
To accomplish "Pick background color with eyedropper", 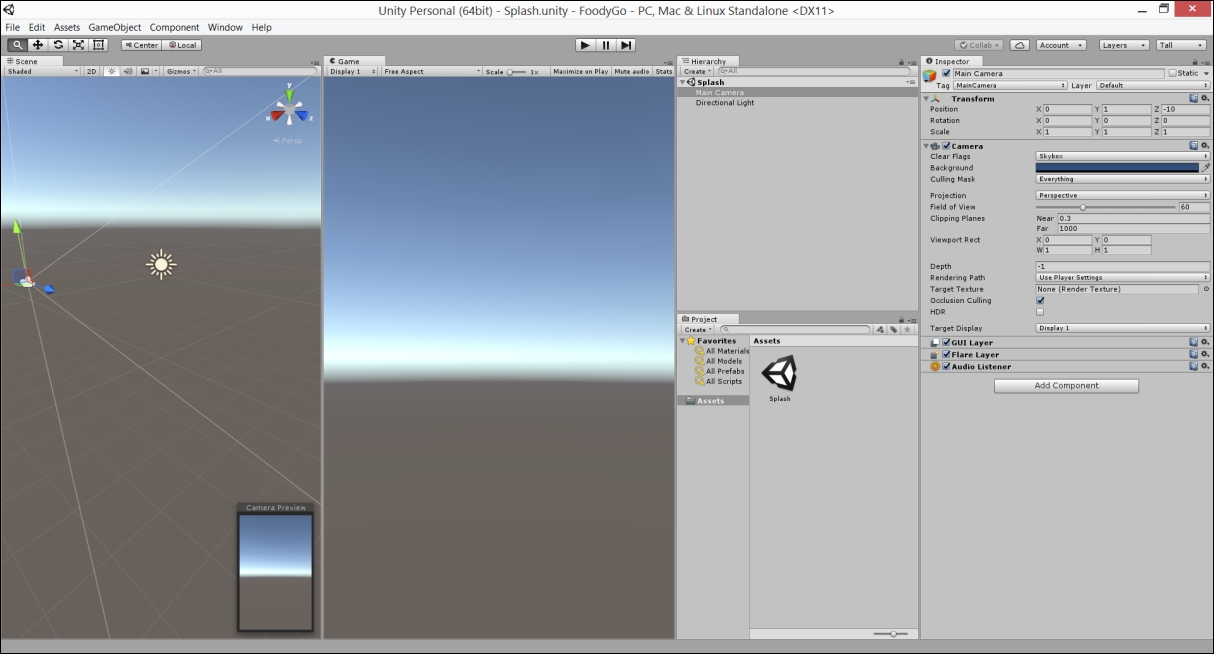I will pos(1205,168).
